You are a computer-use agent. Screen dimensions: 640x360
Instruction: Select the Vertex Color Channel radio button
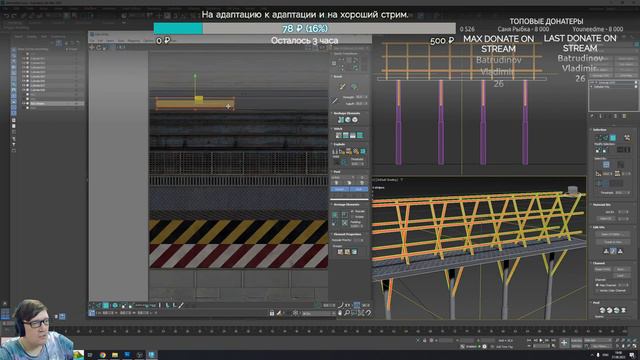tap(597, 291)
